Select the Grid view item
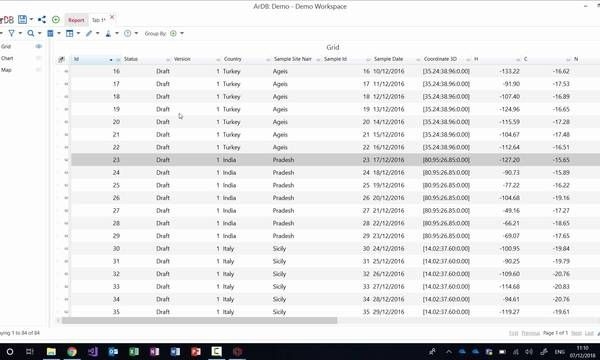 click(x=6, y=46)
